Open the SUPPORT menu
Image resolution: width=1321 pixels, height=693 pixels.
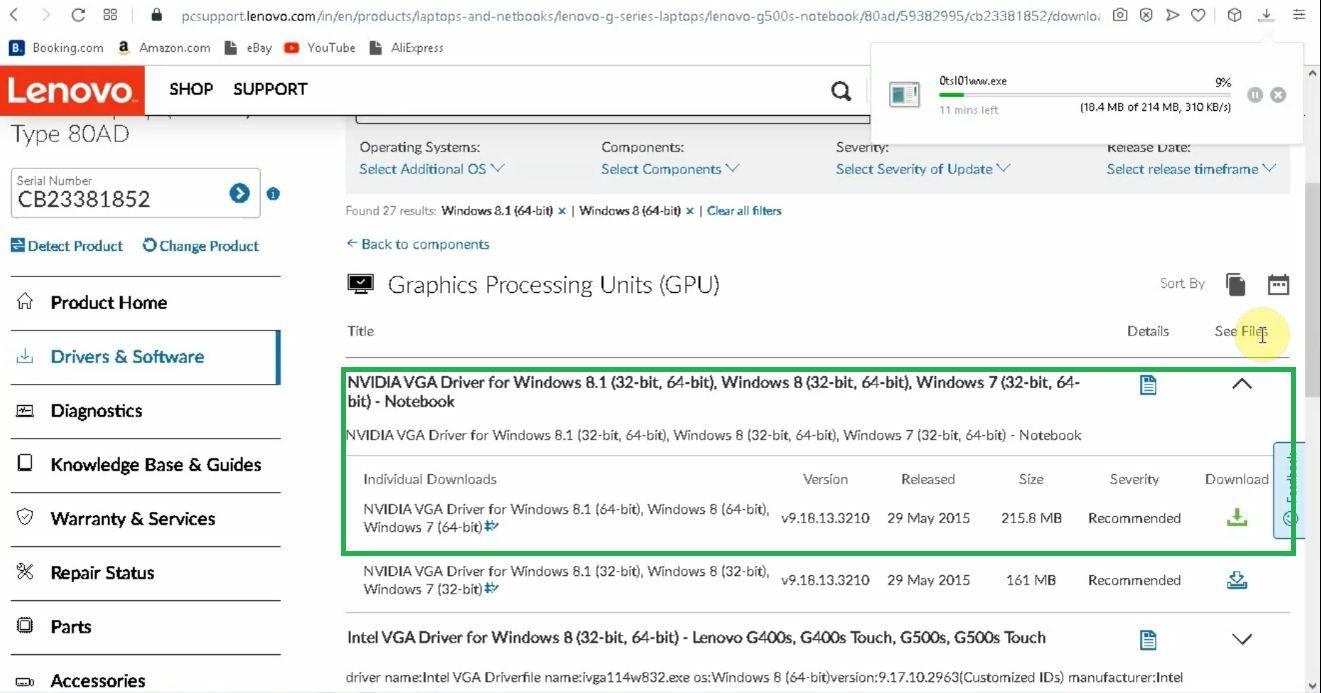(269, 89)
